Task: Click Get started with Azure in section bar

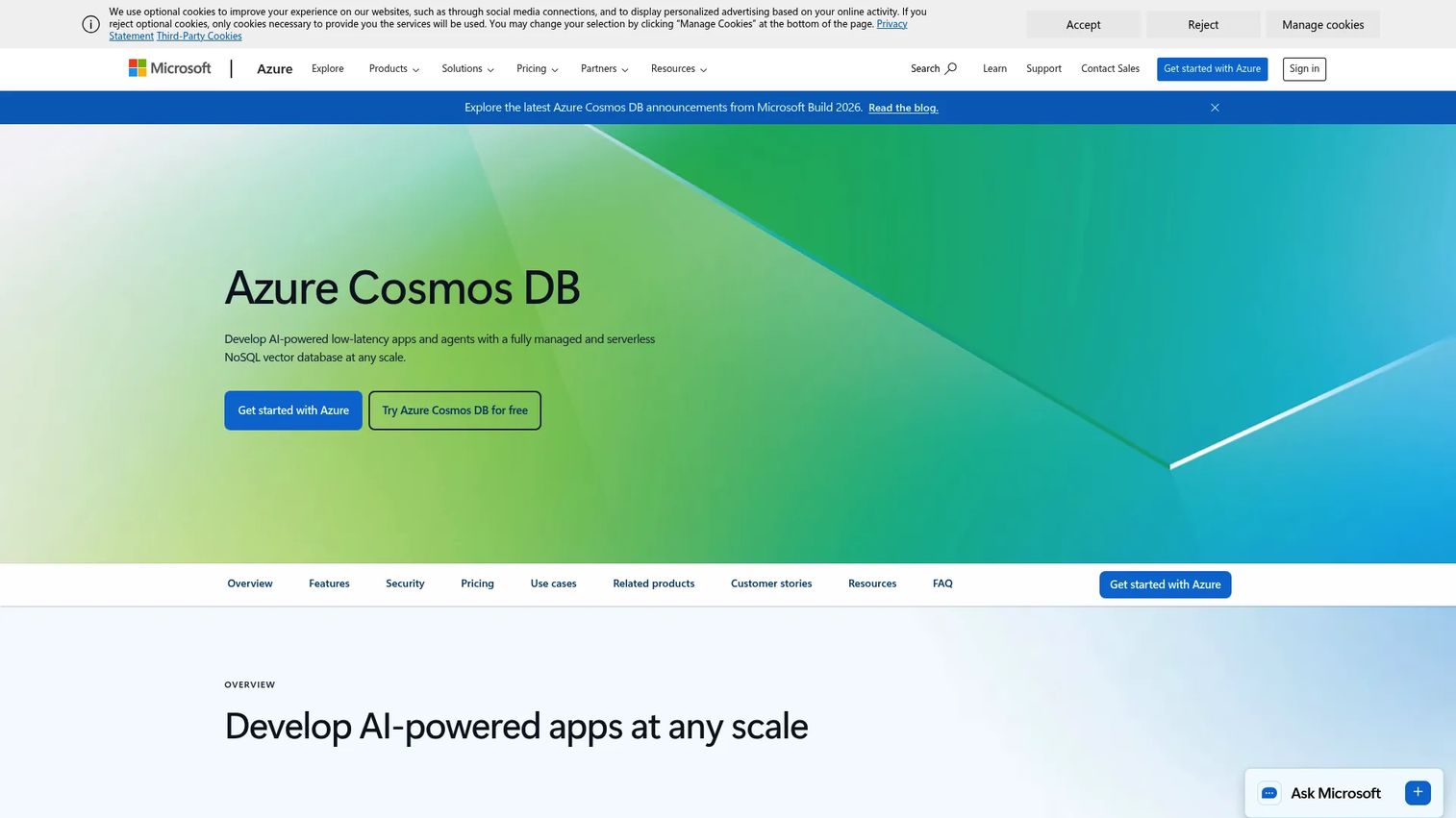Action: point(1165,584)
